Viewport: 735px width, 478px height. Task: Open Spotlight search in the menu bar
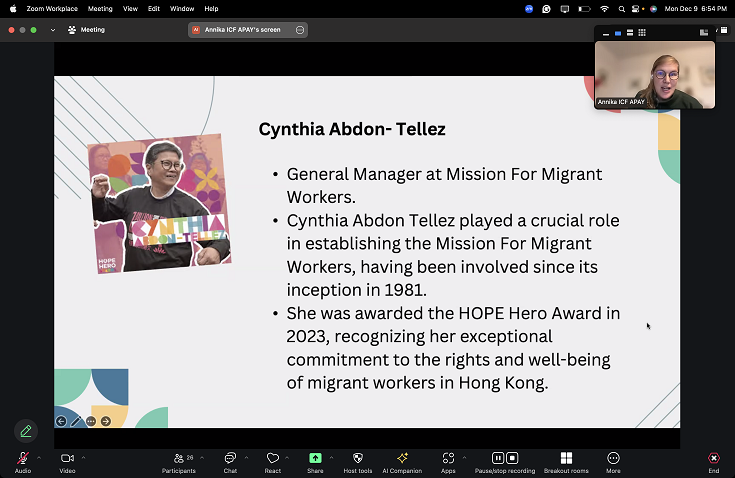622,9
